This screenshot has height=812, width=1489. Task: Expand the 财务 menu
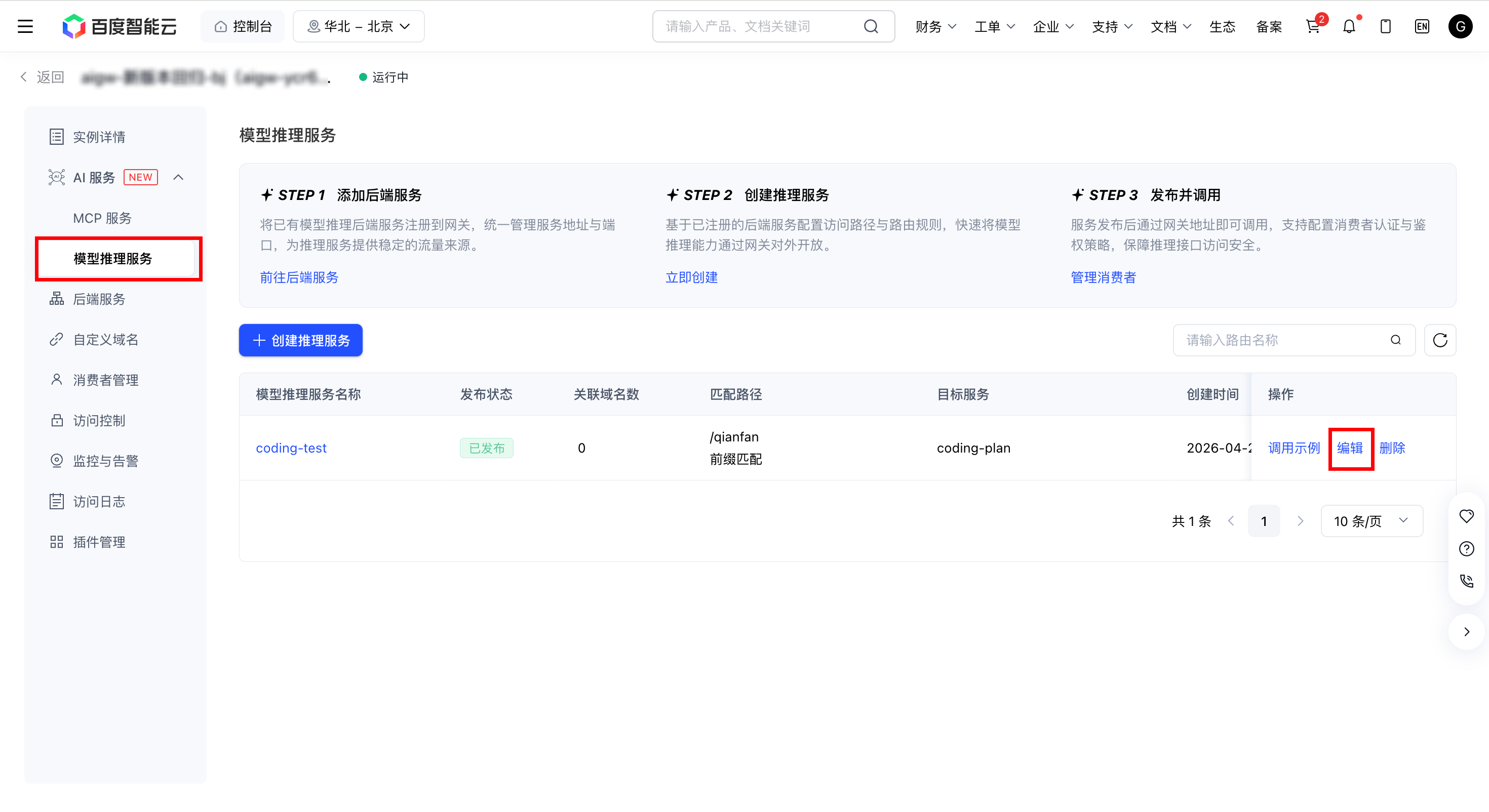[x=936, y=27]
